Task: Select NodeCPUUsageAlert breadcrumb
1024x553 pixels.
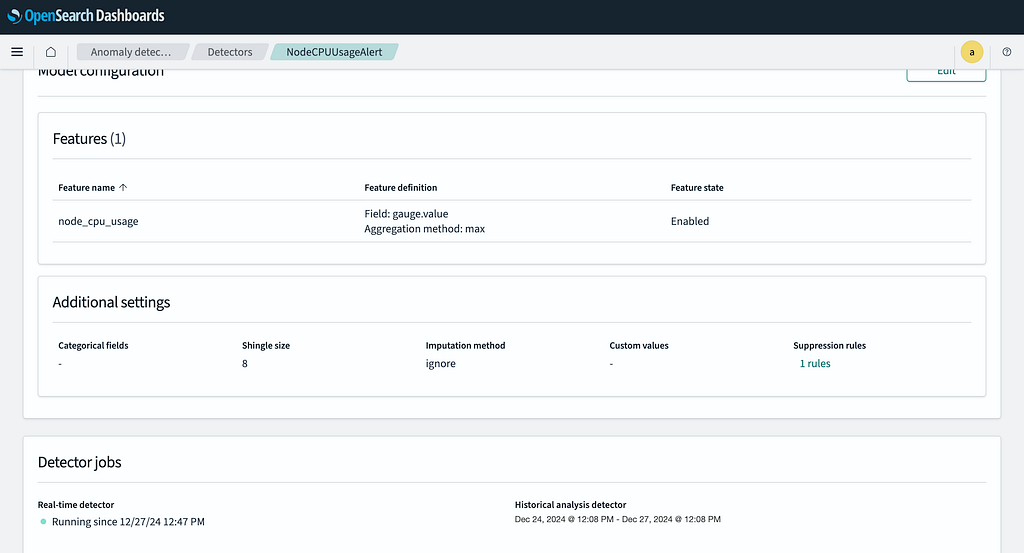Action: (334, 52)
